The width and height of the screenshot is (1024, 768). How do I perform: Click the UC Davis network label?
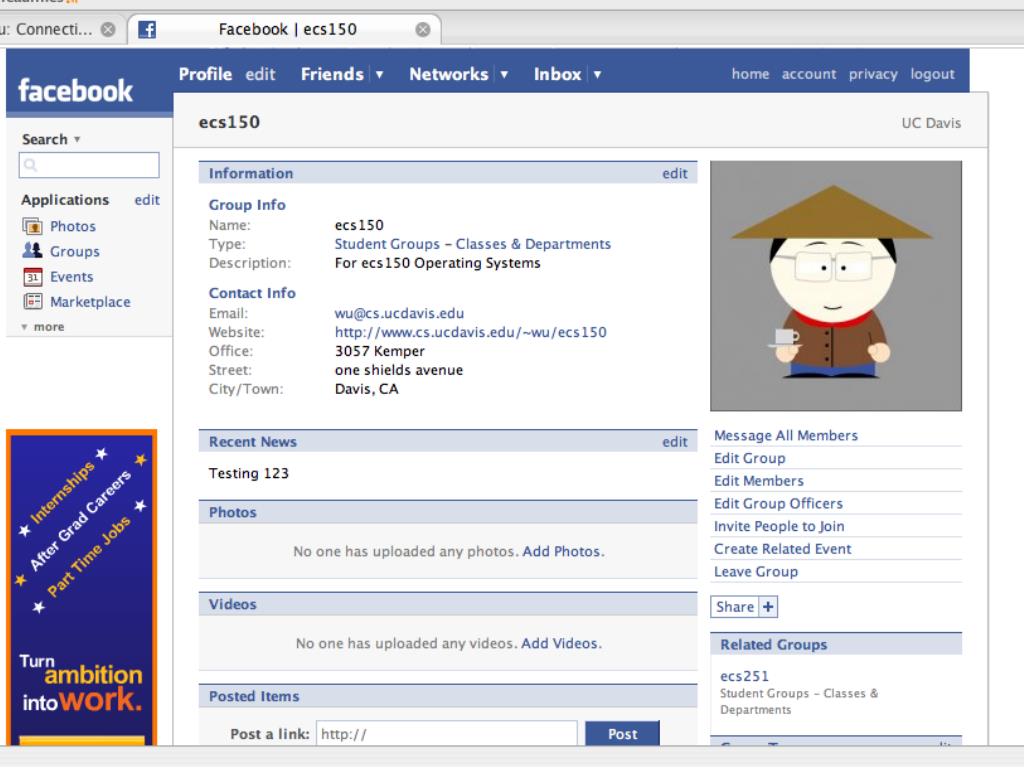pos(931,123)
